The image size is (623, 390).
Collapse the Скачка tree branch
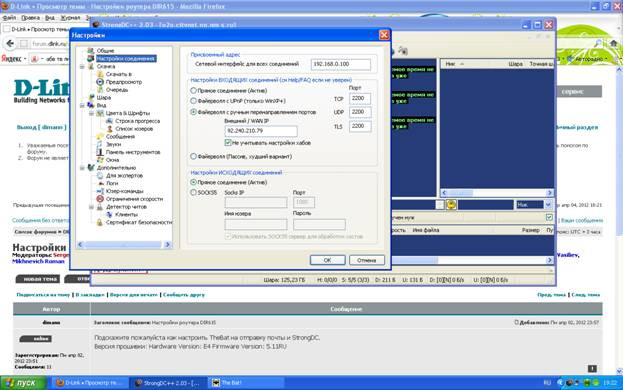[x=82, y=67]
